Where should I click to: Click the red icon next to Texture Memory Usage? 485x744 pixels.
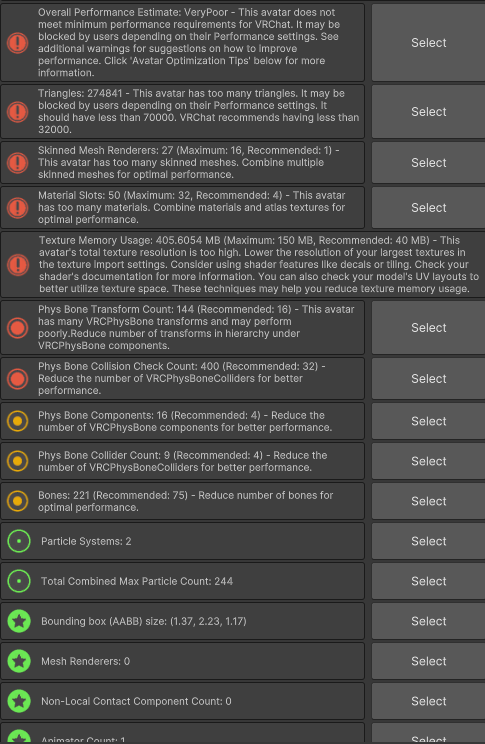18,265
